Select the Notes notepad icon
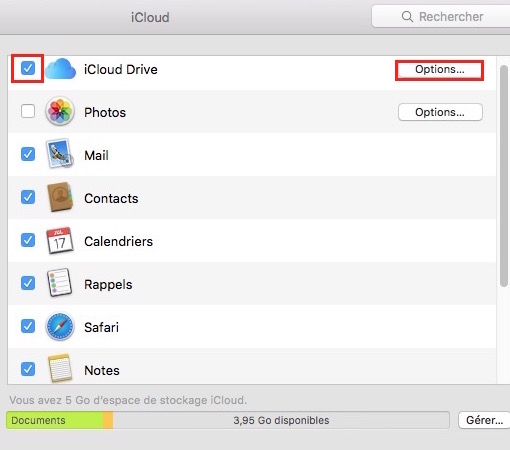This screenshot has width=510, height=450. (60, 368)
